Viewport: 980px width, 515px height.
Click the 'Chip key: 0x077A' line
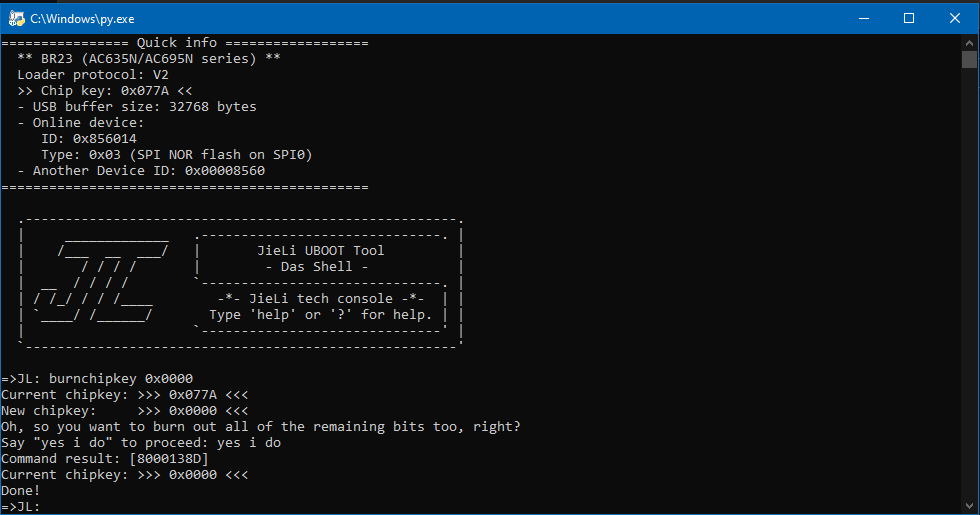point(104,91)
